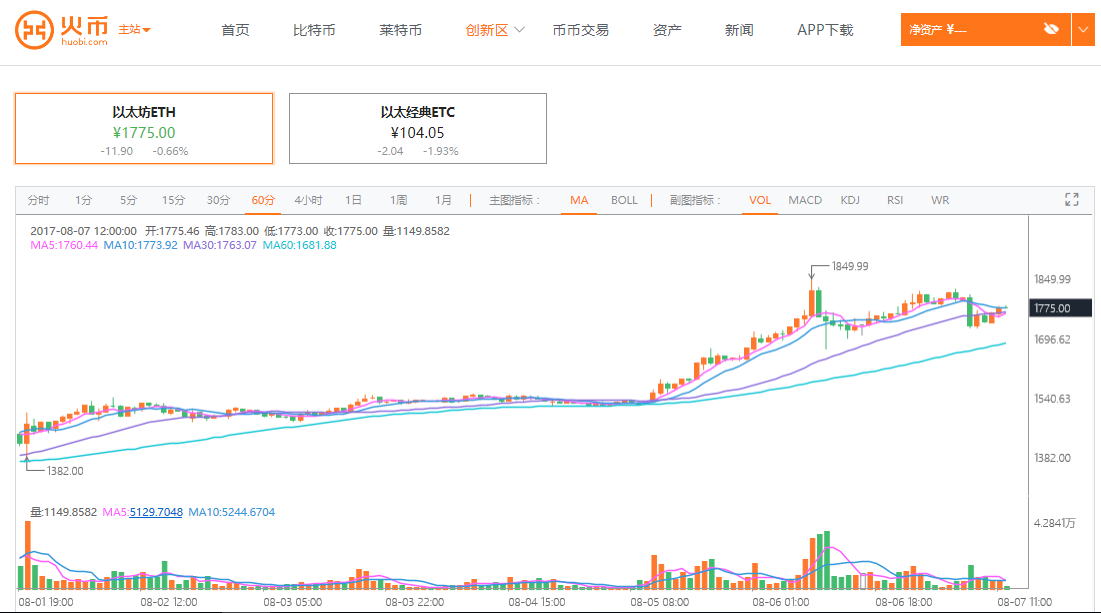
Task: Toggle net asset visibility eye icon
Action: point(1050,30)
